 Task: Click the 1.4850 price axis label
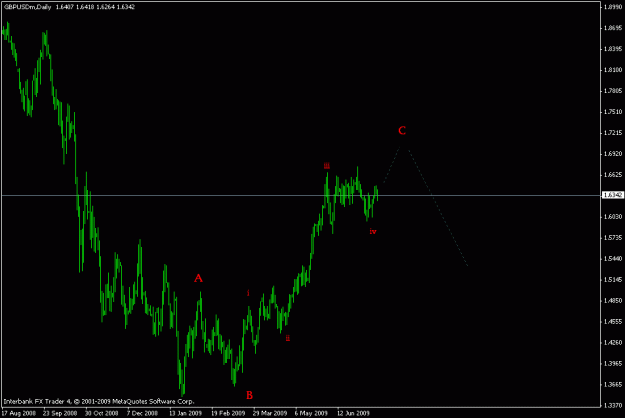(613, 301)
